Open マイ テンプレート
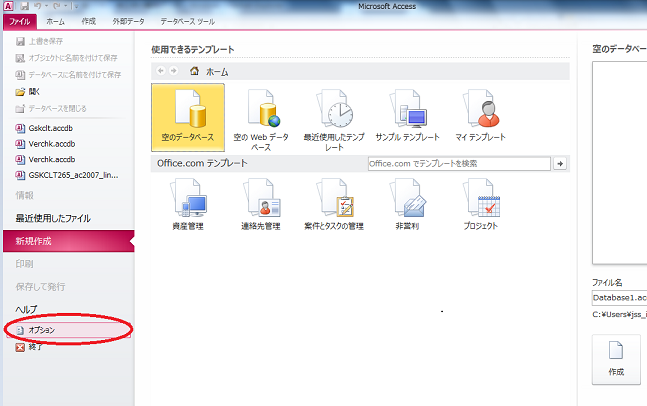Screen dimensions: 647x406 (x=480, y=116)
